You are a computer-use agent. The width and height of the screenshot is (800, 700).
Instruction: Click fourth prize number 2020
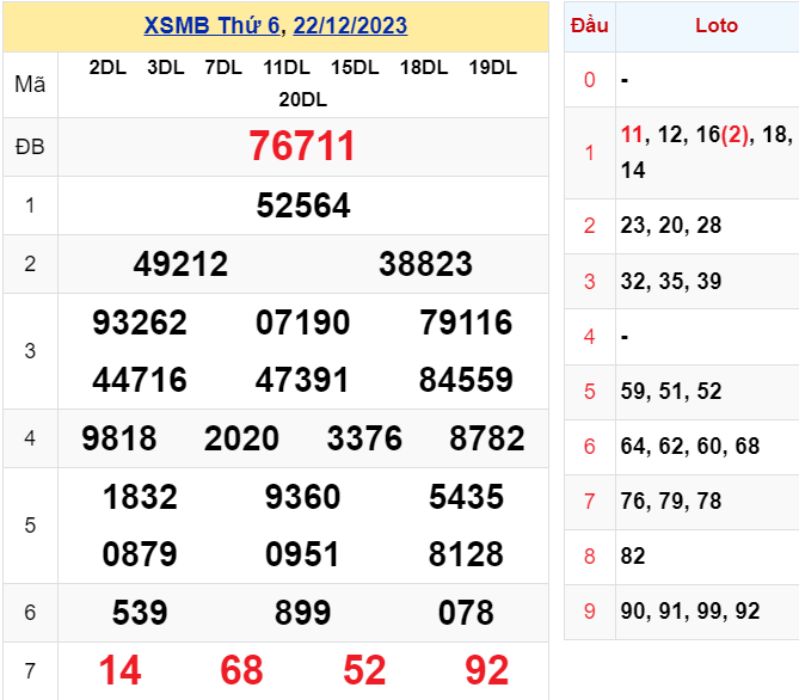[241, 438]
